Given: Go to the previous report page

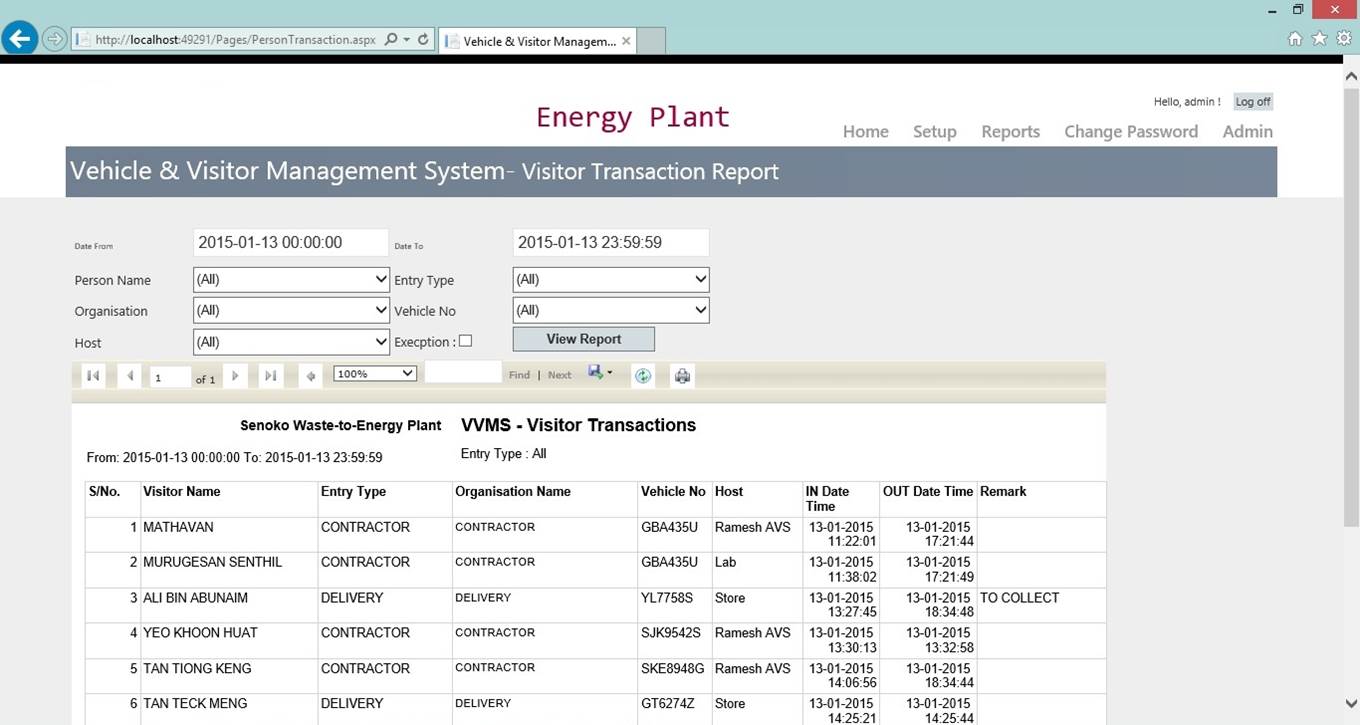Looking at the screenshot, I should 130,375.
